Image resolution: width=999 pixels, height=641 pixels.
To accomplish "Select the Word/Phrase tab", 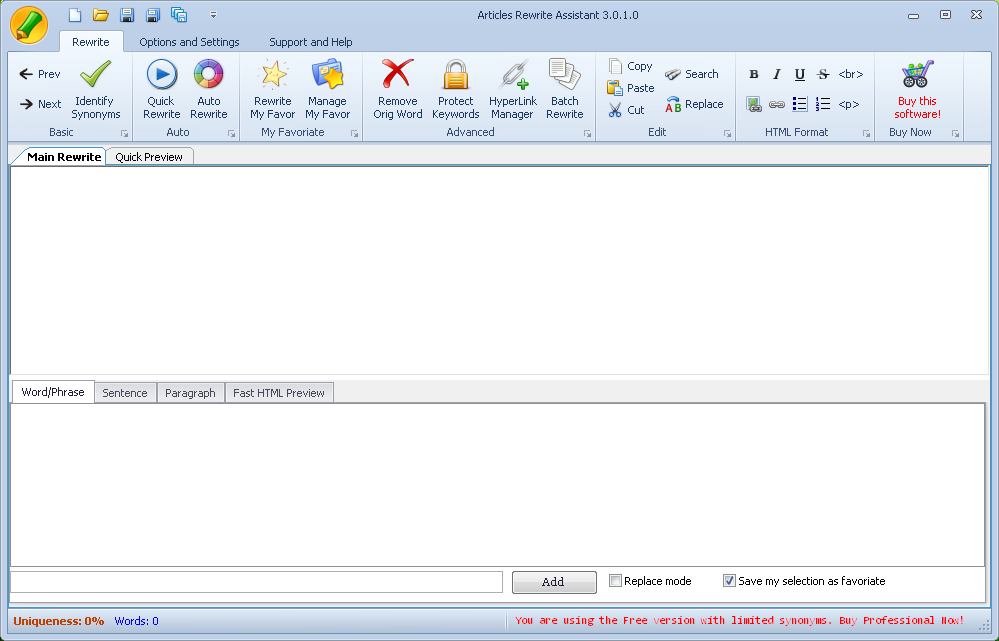I will coord(53,392).
